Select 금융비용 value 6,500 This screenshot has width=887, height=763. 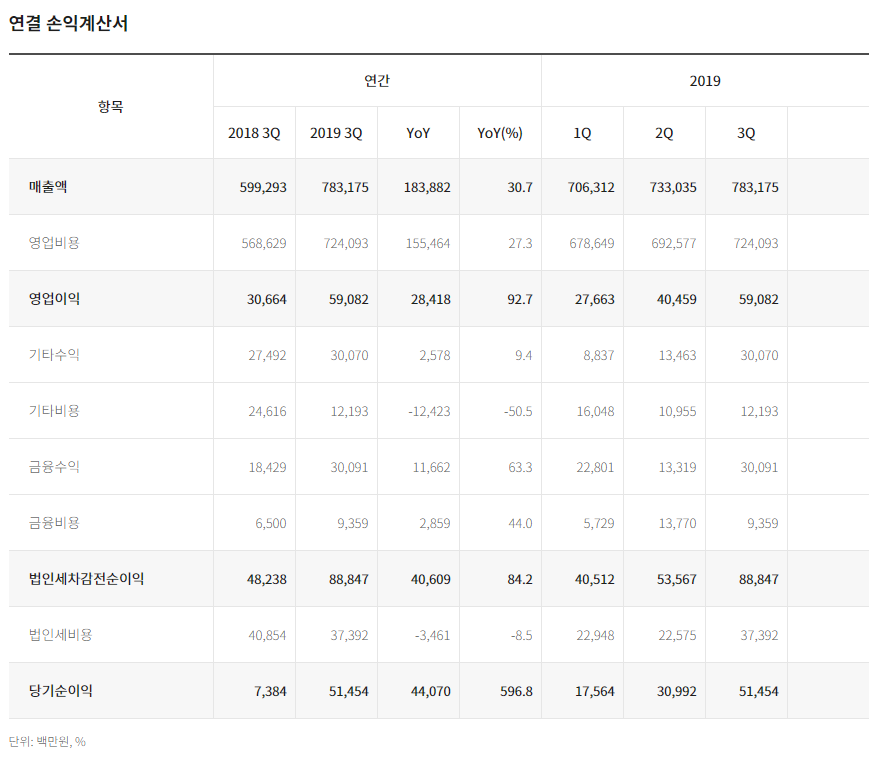[270, 523]
